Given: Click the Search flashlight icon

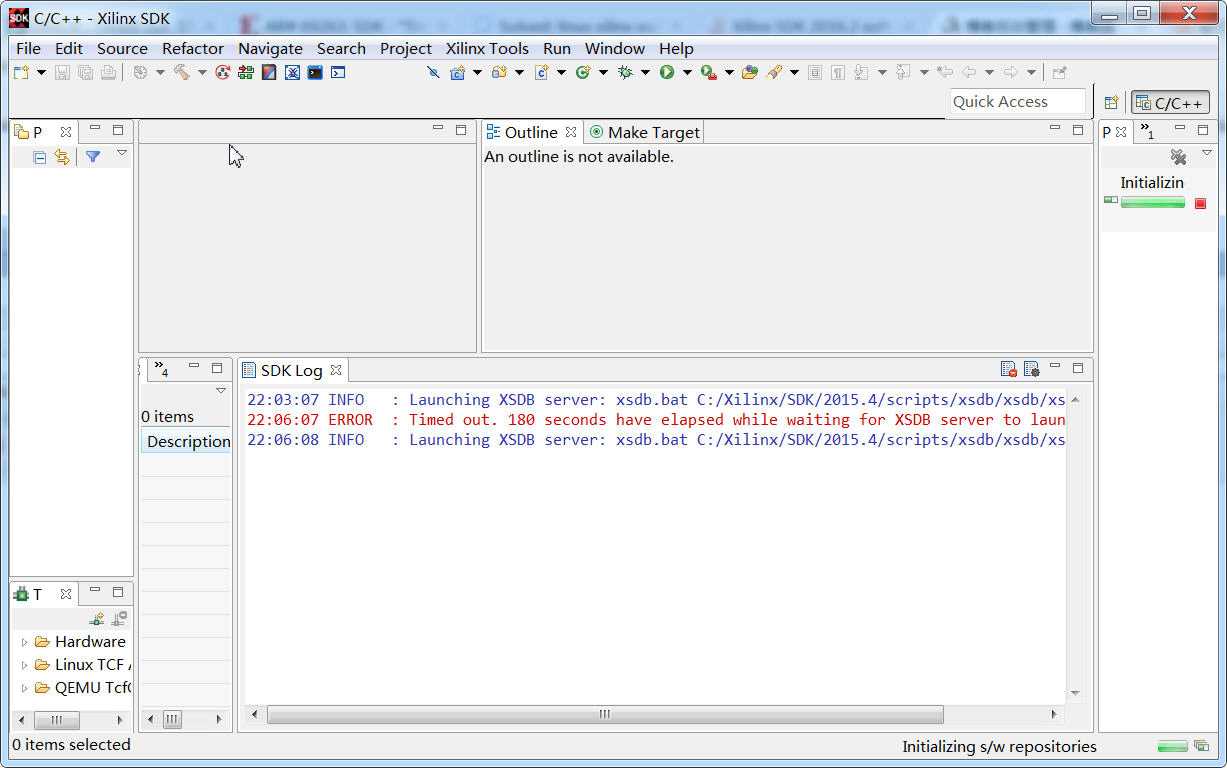Looking at the screenshot, I should pos(774,72).
